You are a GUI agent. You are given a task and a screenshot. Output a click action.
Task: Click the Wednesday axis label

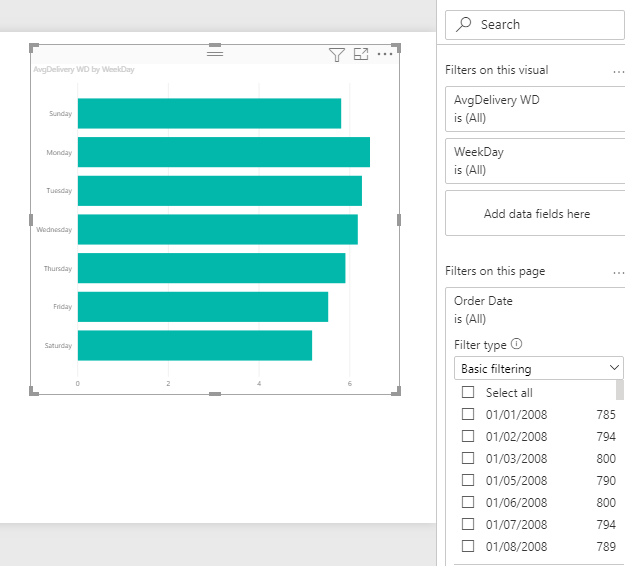coord(54,230)
